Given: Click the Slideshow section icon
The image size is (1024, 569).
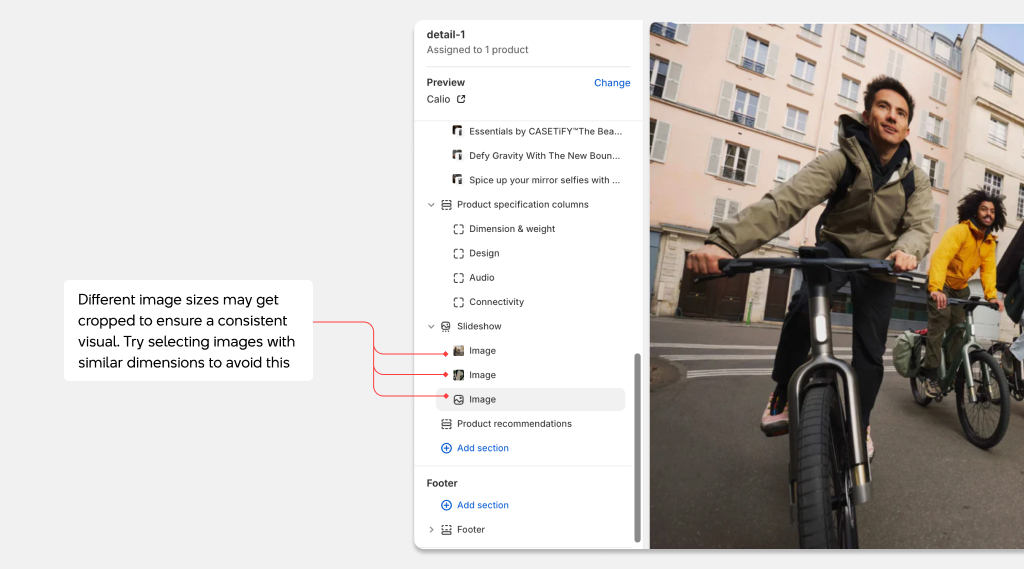Looking at the screenshot, I should pyautogui.click(x=446, y=327).
